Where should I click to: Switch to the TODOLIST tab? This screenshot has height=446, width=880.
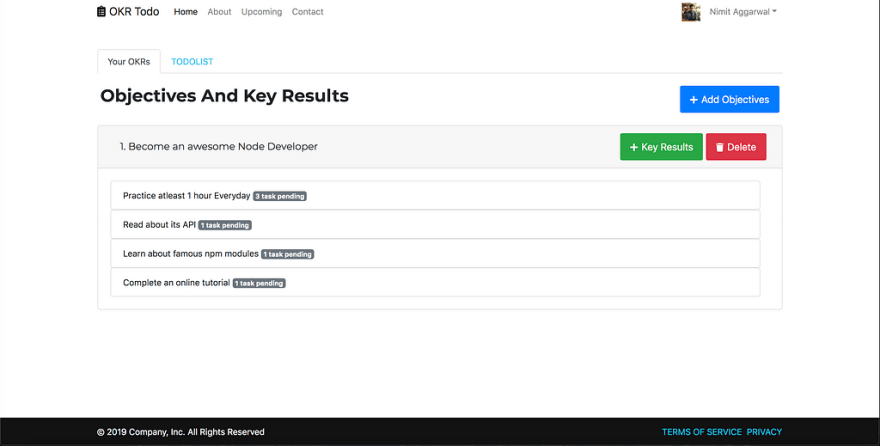[192, 62]
